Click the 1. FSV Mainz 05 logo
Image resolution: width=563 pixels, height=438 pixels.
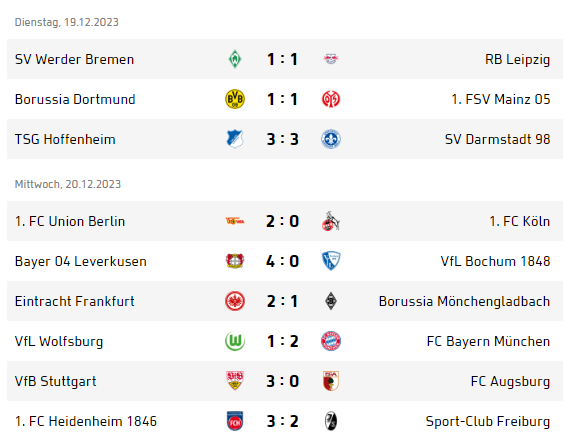coord(331,99)
